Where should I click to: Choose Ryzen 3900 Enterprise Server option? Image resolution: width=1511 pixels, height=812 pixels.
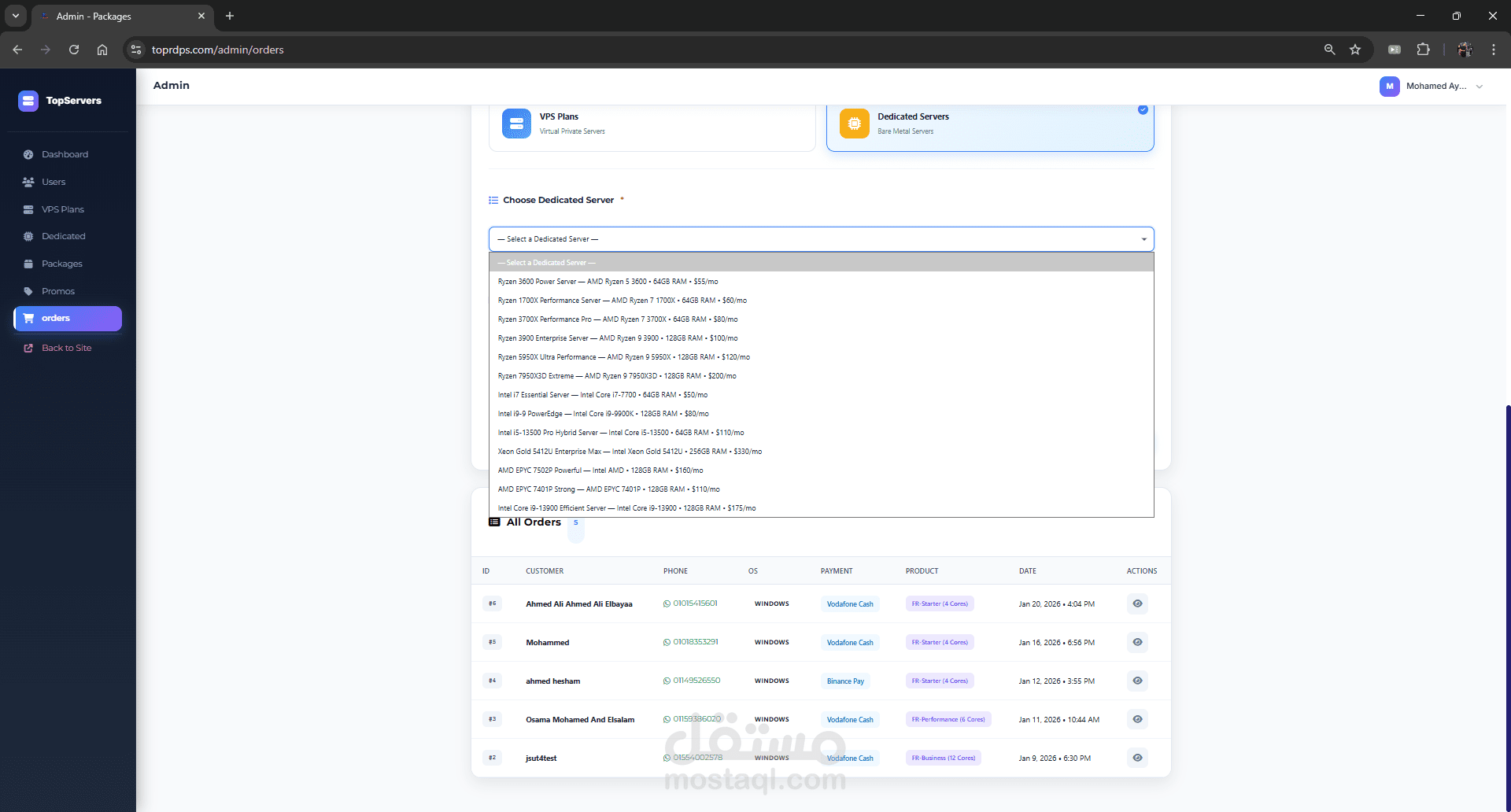pos(822,338)
